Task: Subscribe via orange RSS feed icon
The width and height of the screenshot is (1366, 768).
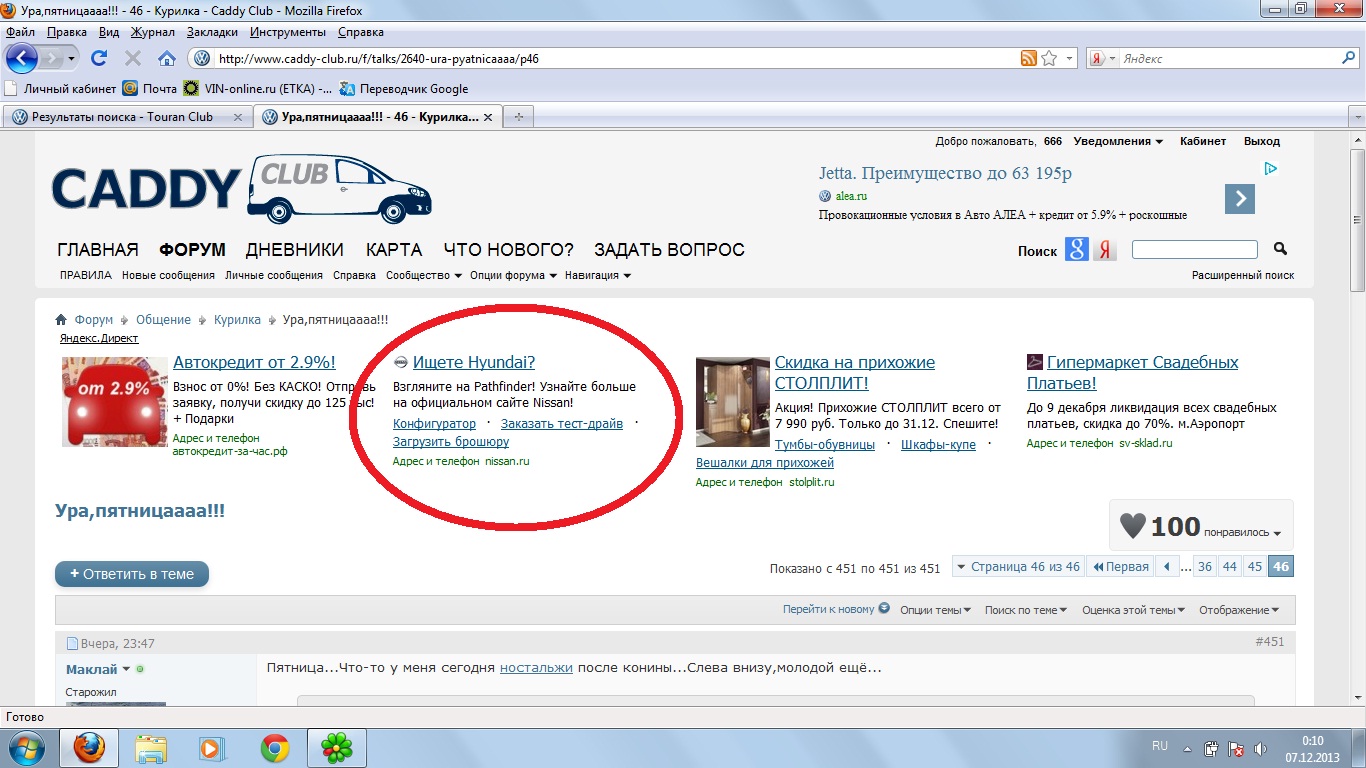Action: pyautogui.click(x=1029, y=58)
